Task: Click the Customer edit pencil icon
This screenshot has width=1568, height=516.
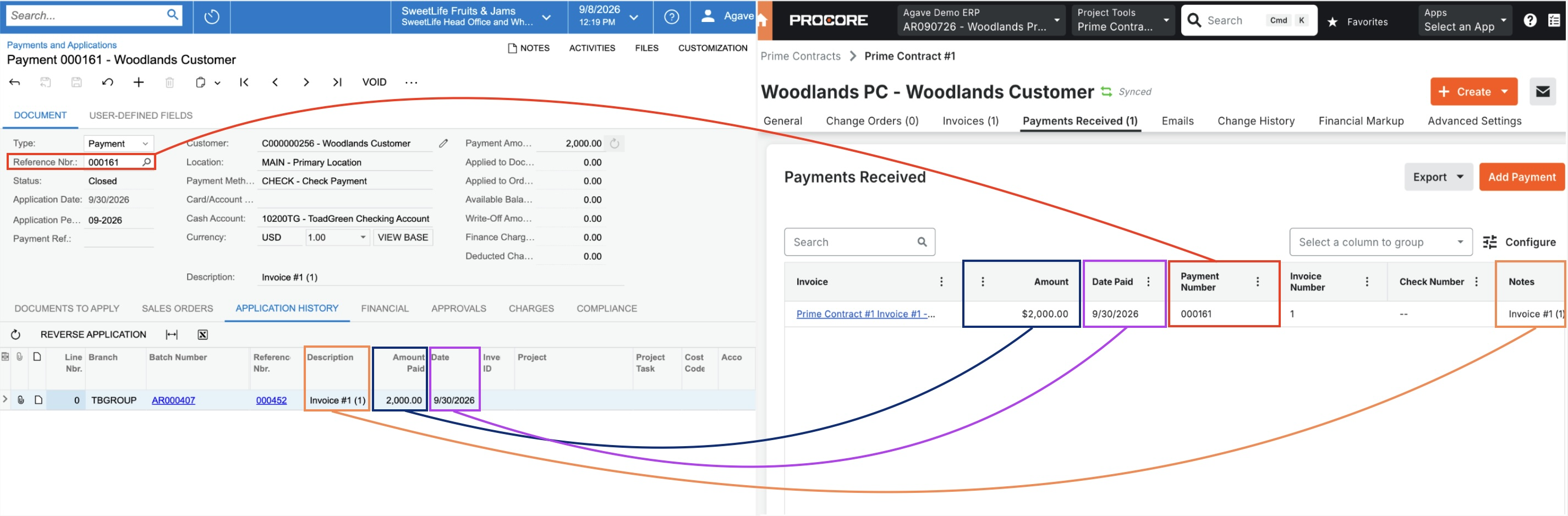Action: 444,144
